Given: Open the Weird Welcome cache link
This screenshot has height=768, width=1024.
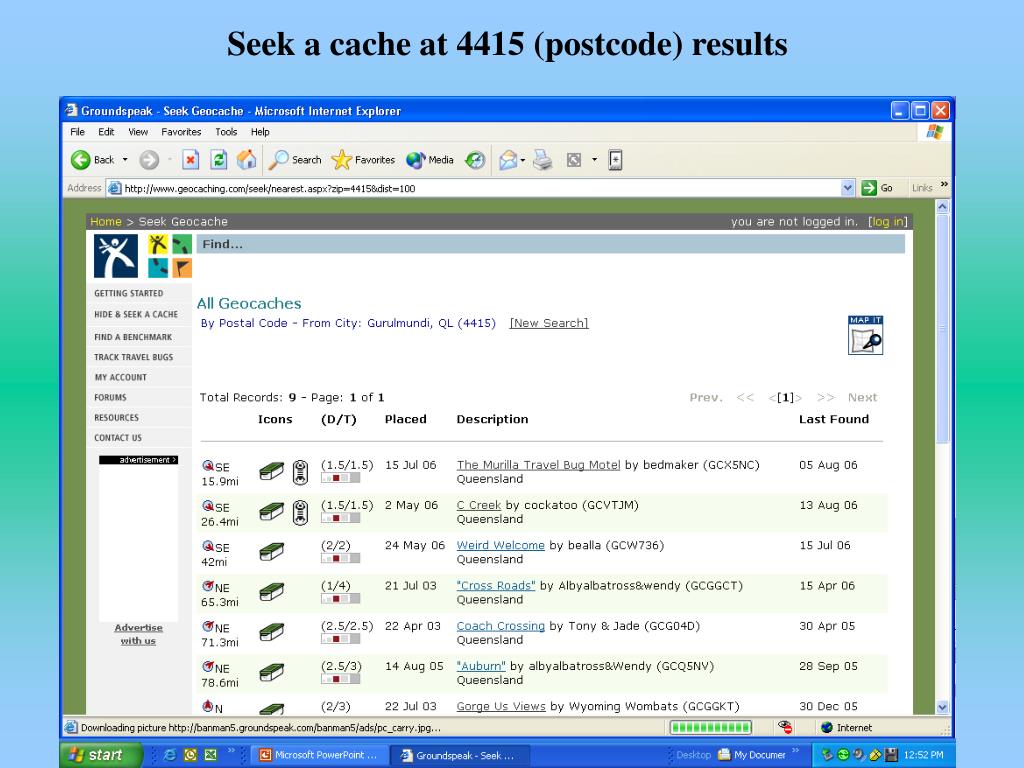Looking at the screenshot, I should [x=500, y=545].
